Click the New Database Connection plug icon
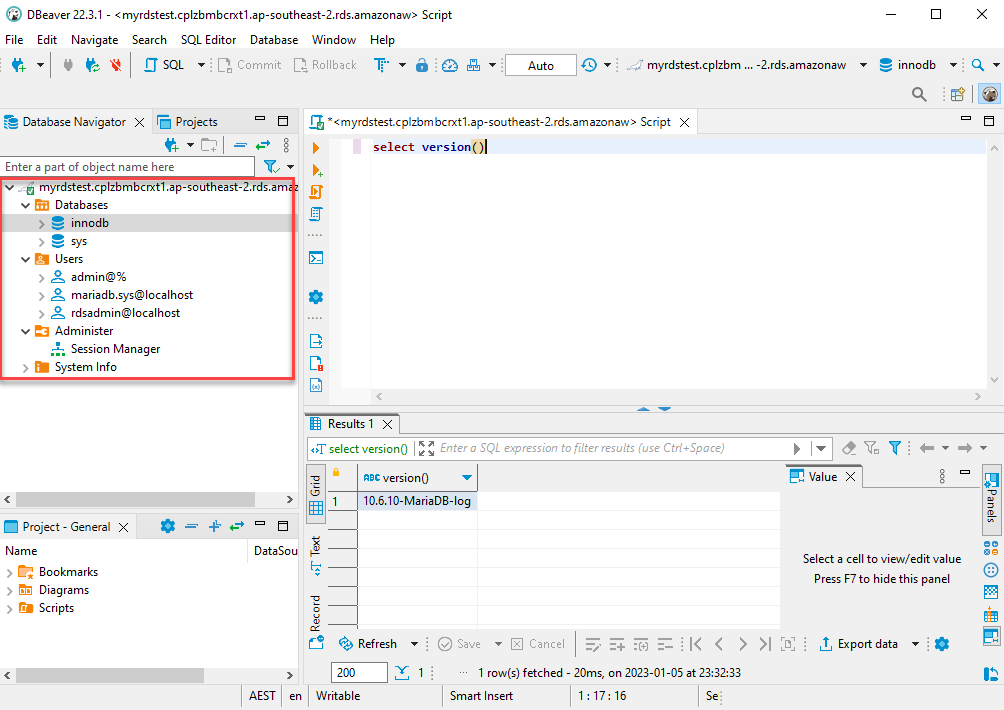Image resolution: width=1004 pixels, height=710 pixels. (x=19, y=65)
